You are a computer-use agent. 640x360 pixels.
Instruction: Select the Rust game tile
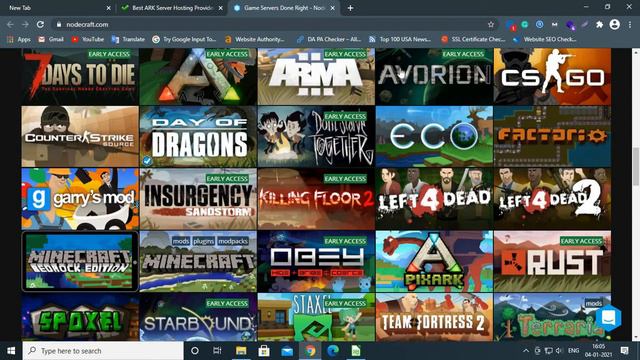[552, 261]
